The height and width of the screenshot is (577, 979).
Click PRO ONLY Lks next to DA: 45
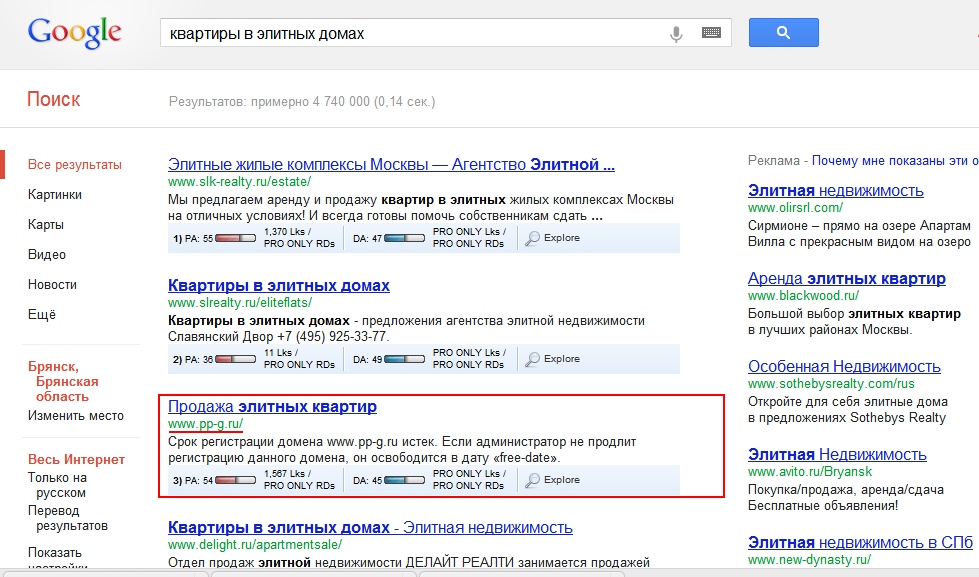coord(470,474)
